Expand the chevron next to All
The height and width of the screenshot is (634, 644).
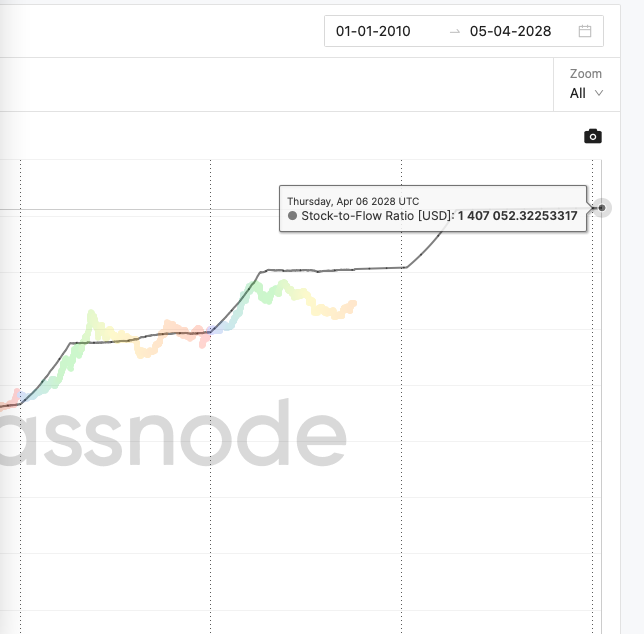(599, 93)
